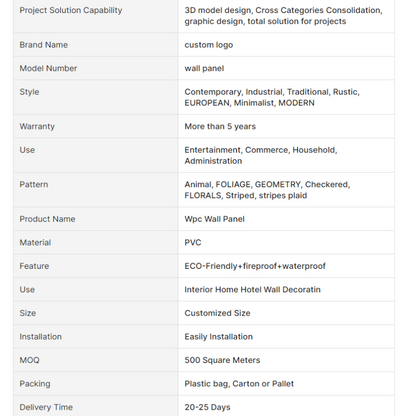Click the Model Number attribute label
The width and height of the screenshot is (416, 416).
point(48,68)
